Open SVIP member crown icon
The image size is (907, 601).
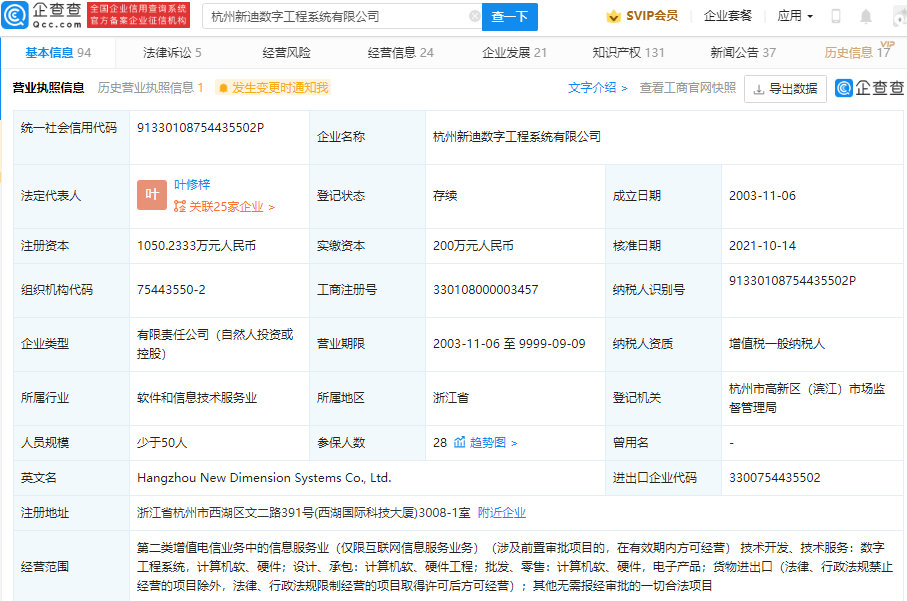point(613,16)
